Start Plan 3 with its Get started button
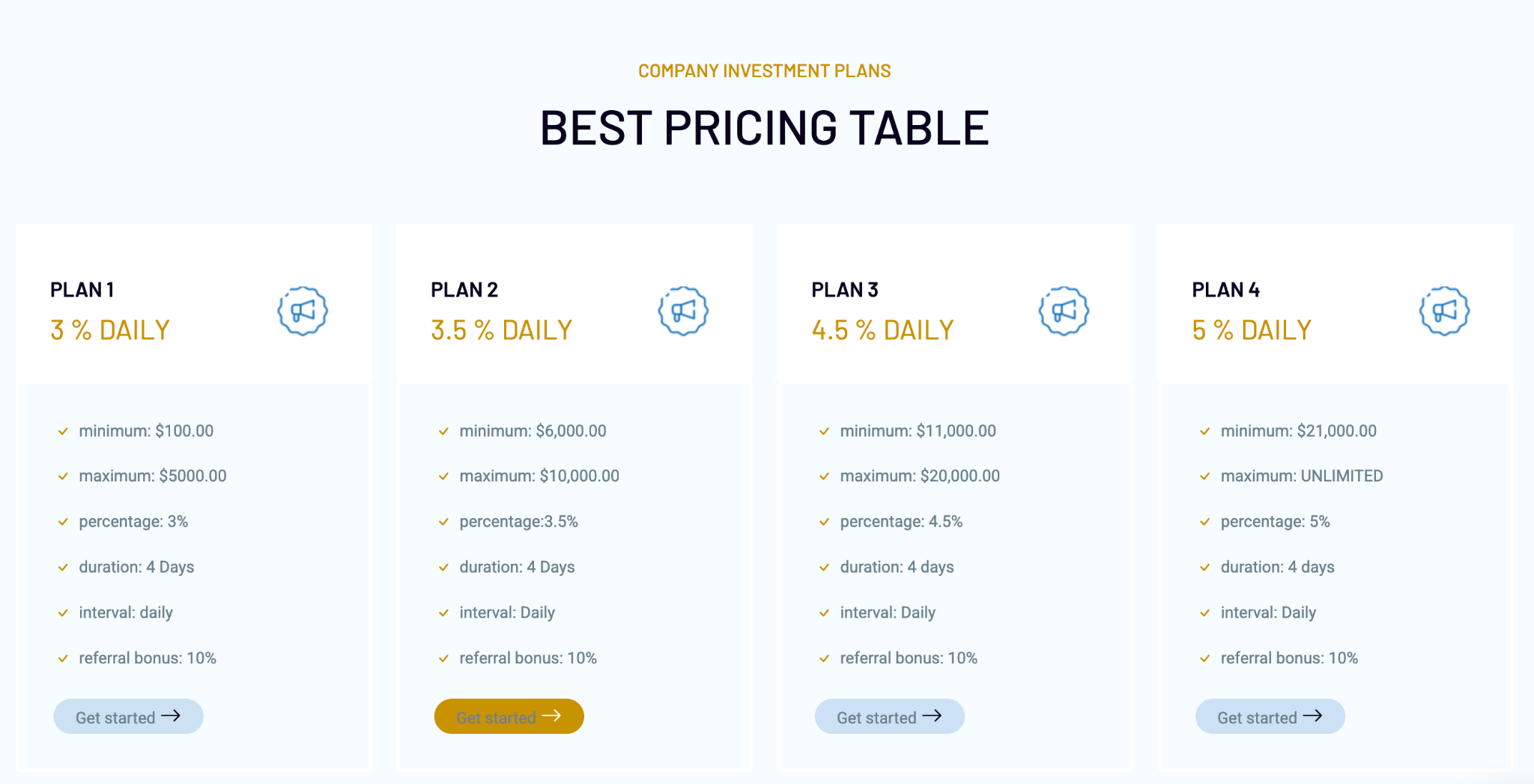The height and width of the screenshot is (784, 1534). click(x=889, y=717)
